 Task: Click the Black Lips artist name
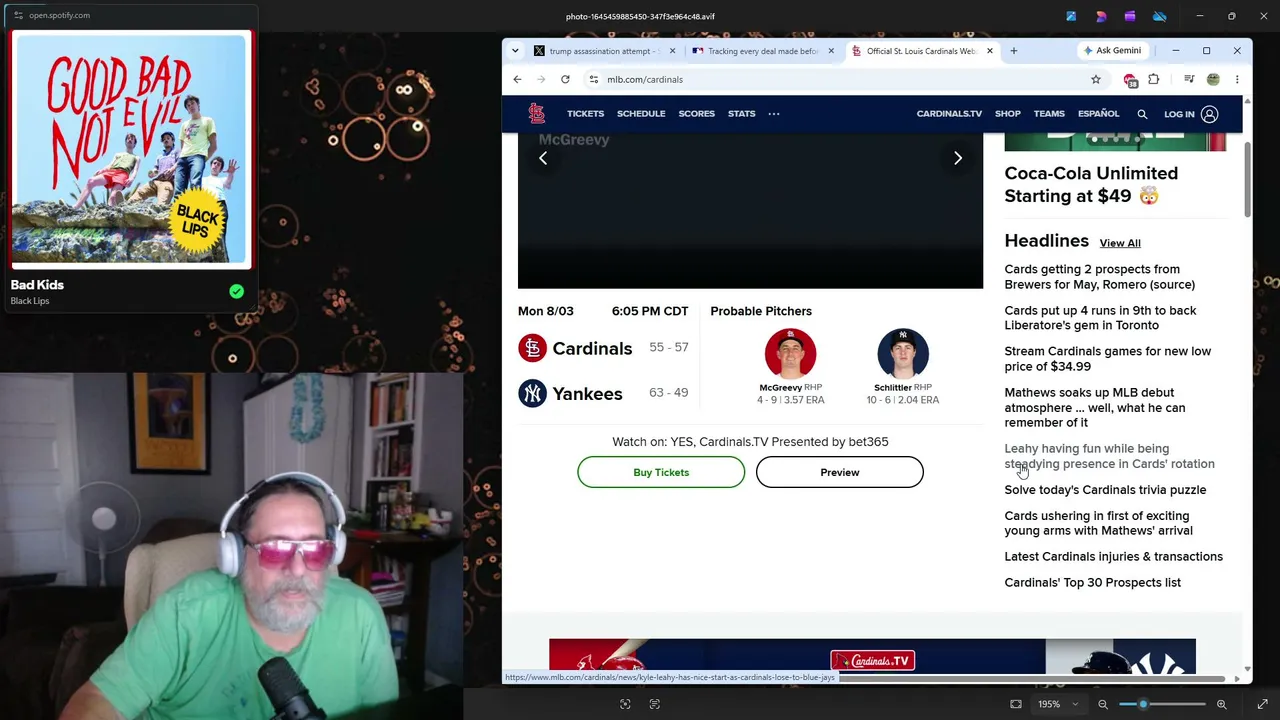(30, 301)
